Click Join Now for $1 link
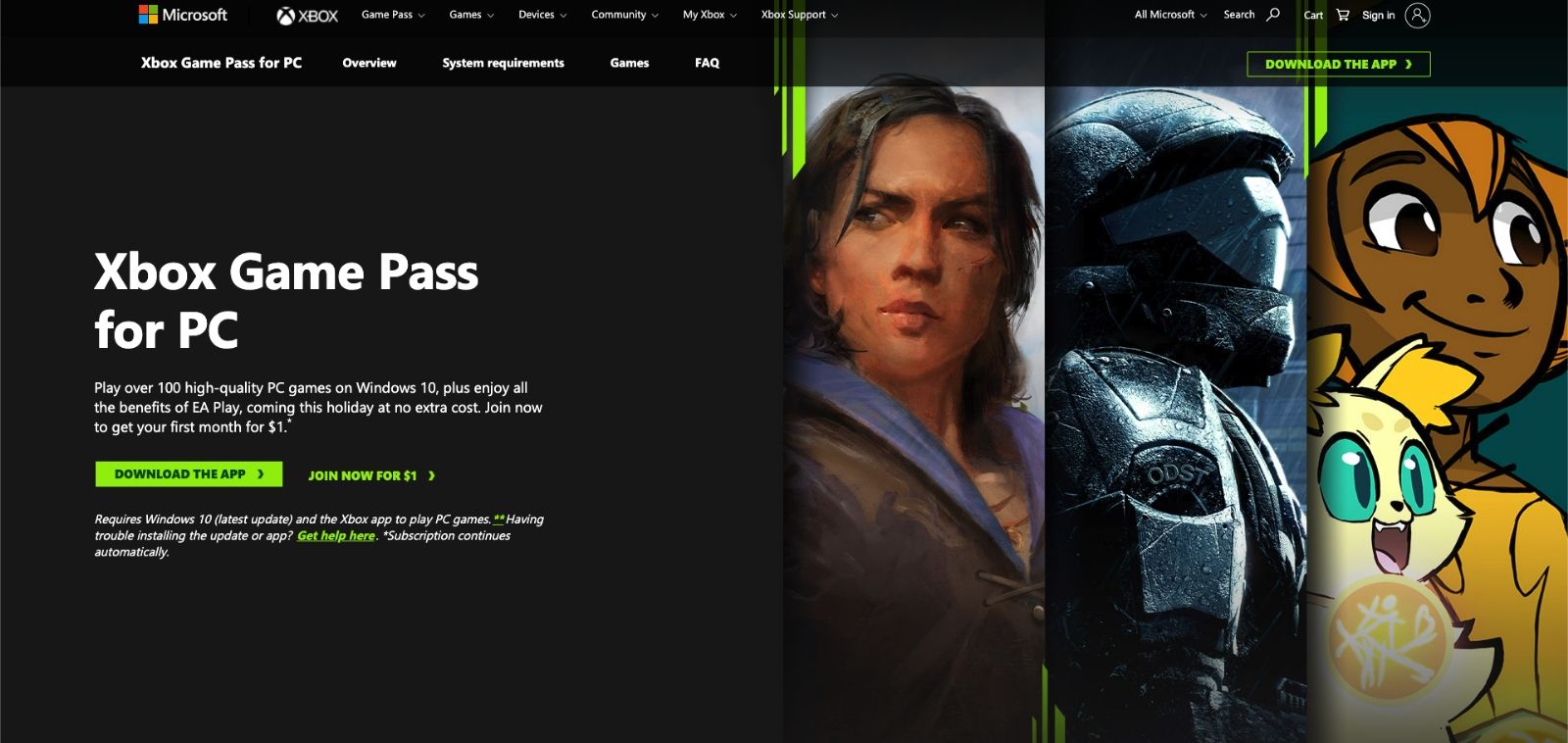Screen dimensions: 1568x743 pyautogui.click(x=371, y=475)
